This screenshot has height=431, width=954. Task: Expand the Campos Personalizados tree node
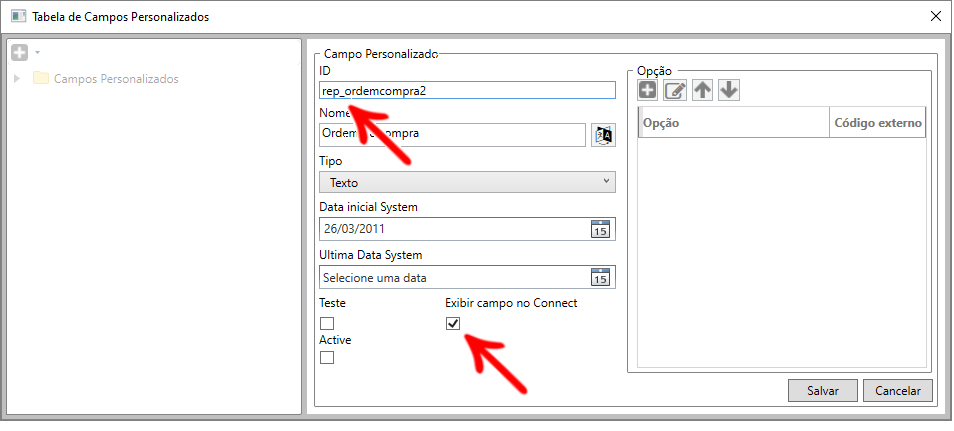(x=17, y=79)
